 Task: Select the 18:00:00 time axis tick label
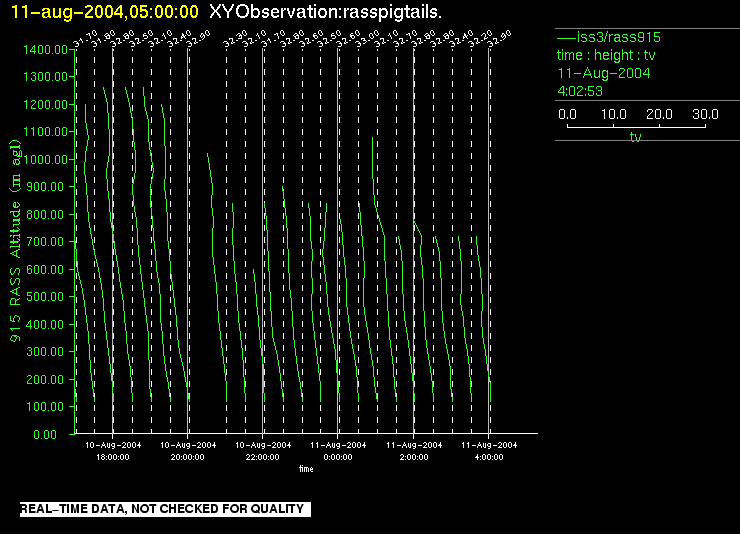[113, 456]
